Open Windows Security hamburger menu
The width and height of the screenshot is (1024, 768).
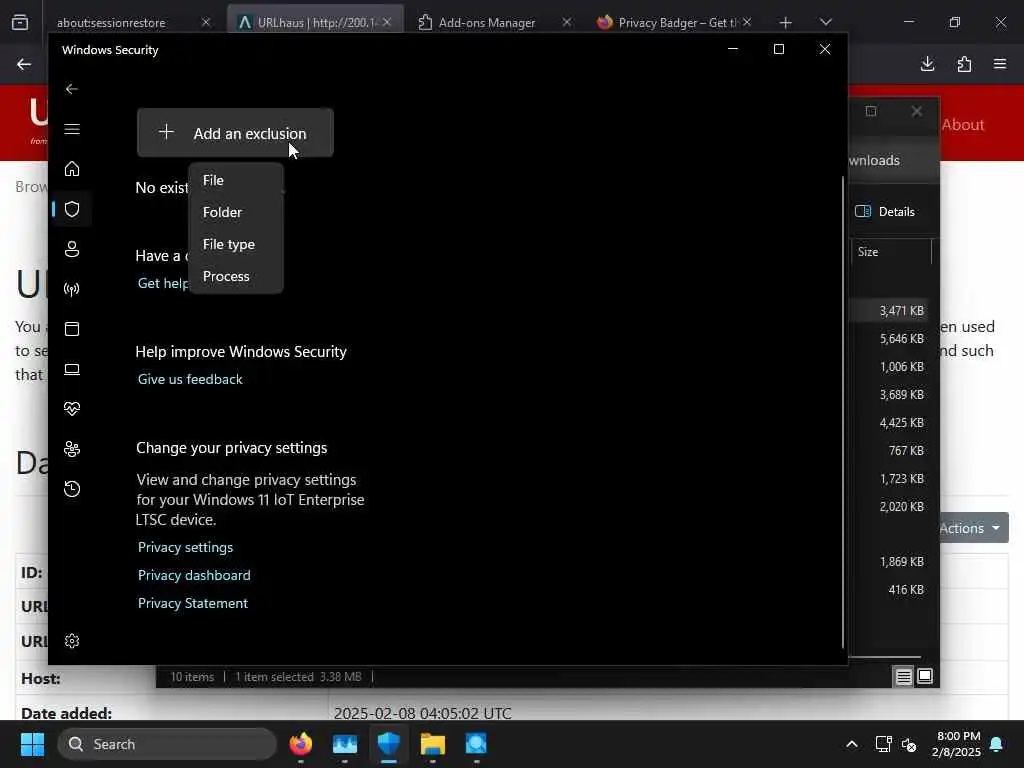pos(72,129)
